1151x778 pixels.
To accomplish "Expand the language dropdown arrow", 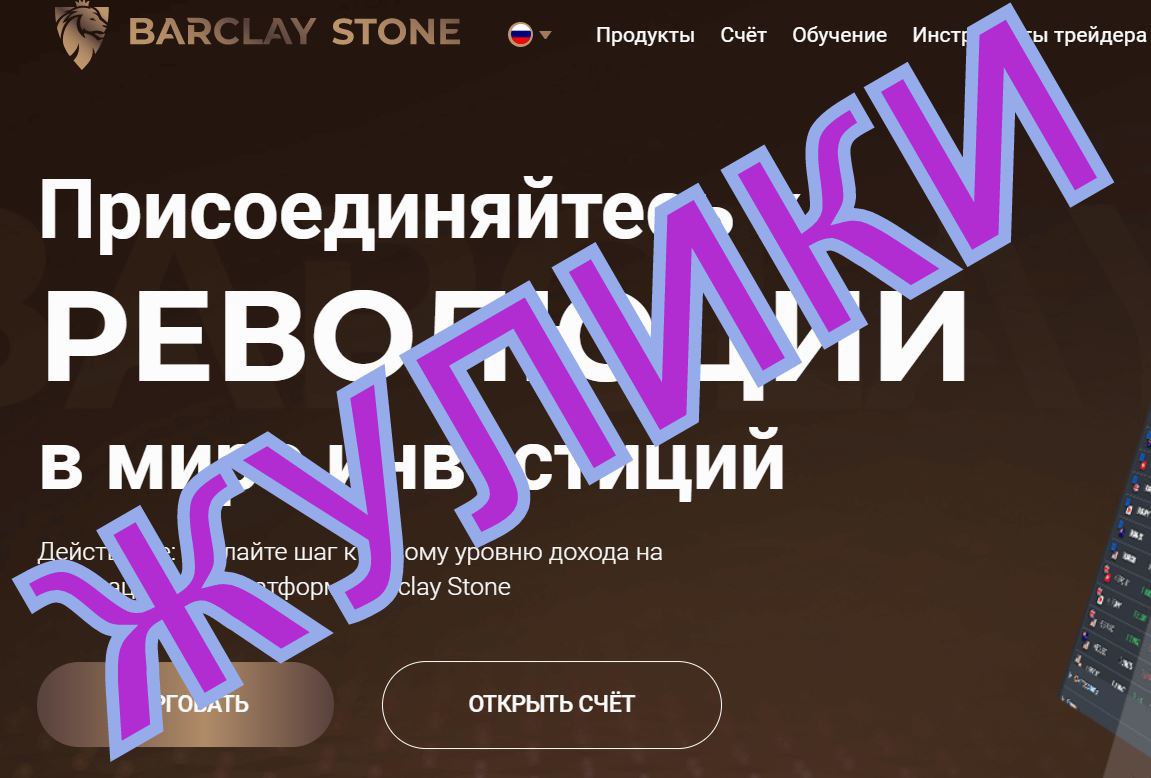I will tap(545, 34).
